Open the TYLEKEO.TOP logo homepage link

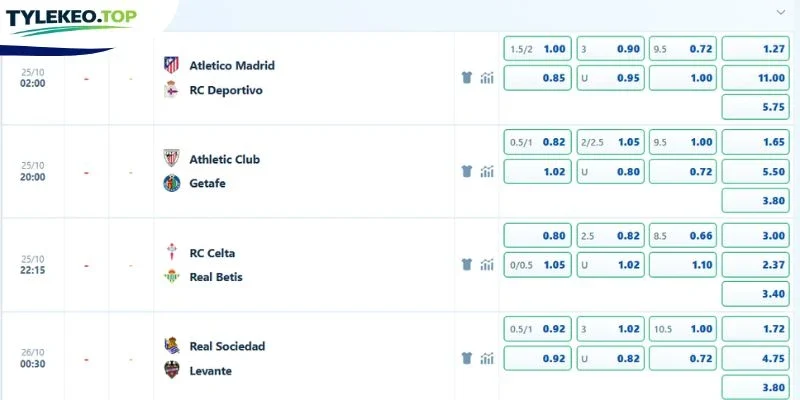tap(71, 21)
